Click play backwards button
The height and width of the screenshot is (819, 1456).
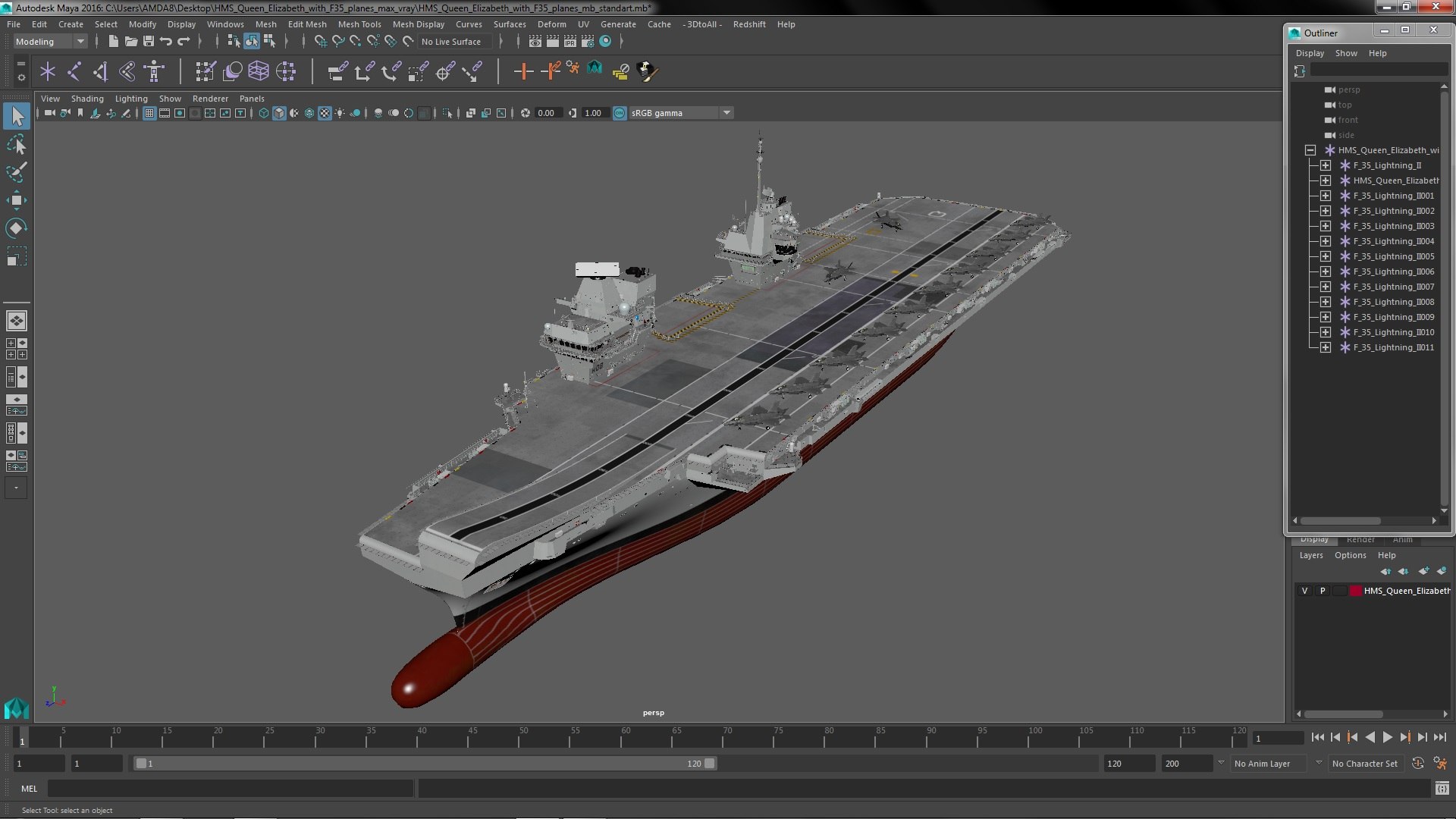coord(1370,737)
